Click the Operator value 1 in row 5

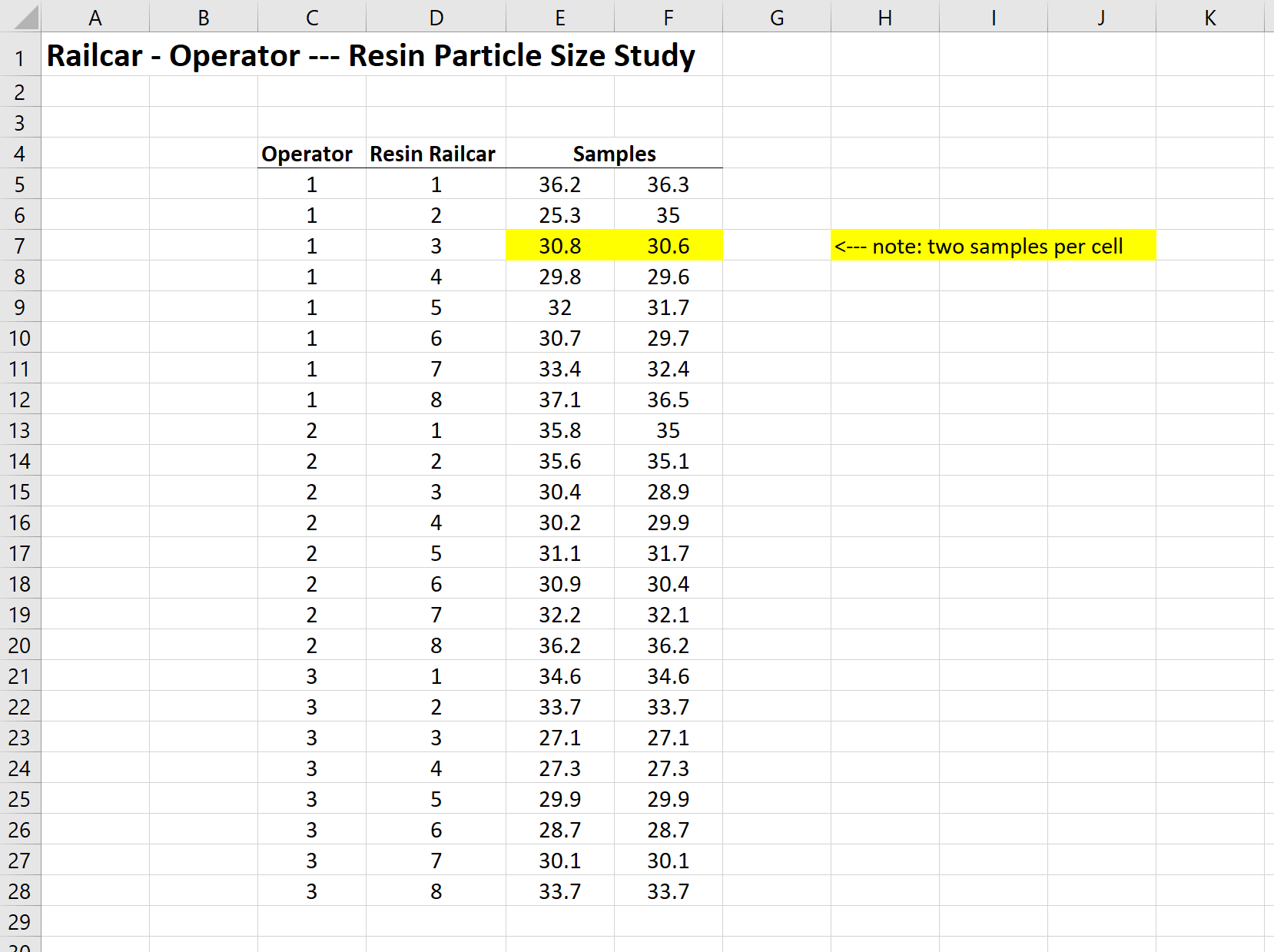(312, 184)
